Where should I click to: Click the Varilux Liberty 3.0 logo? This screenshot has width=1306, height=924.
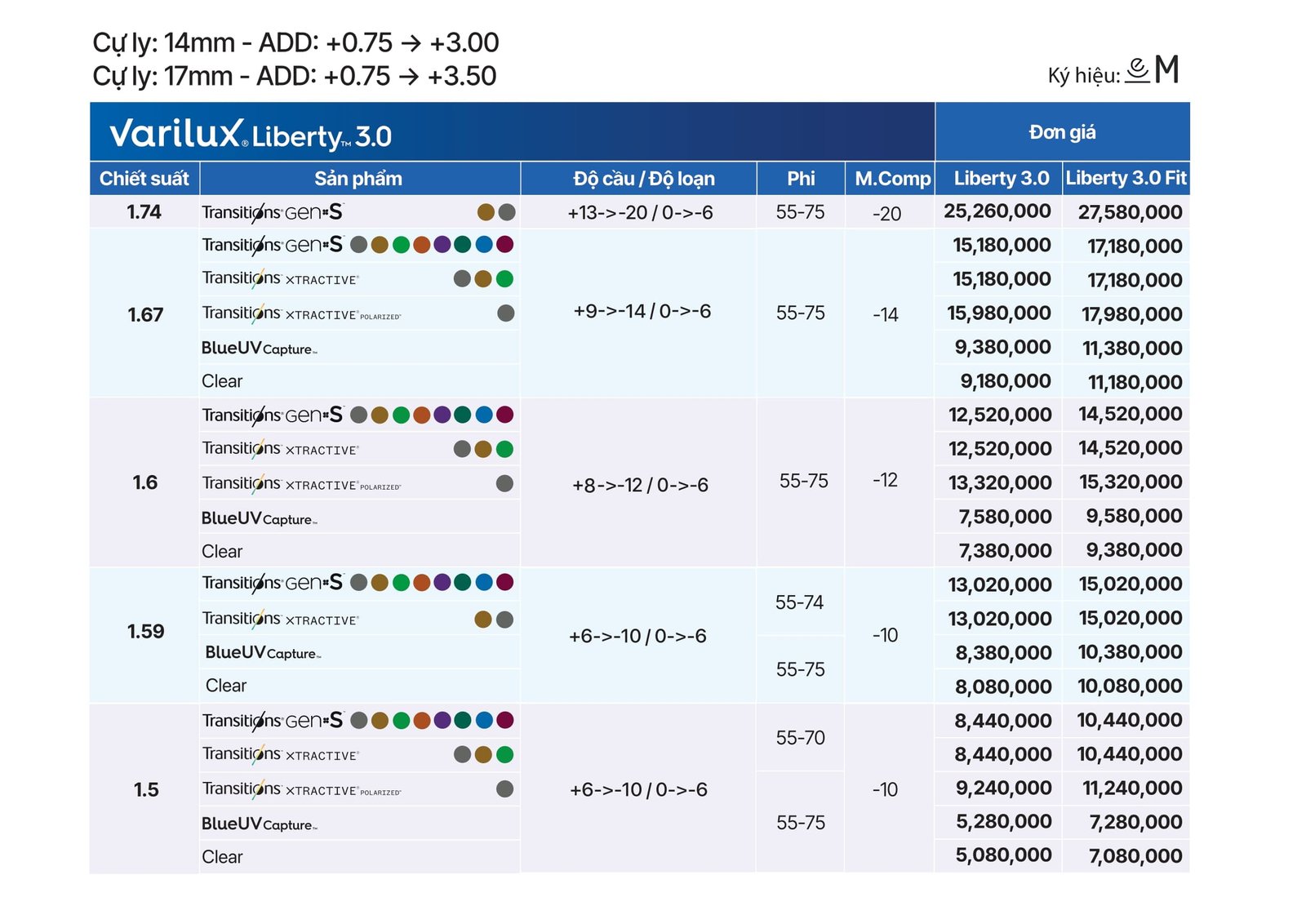pyautogui.click(x=251, y=134)
